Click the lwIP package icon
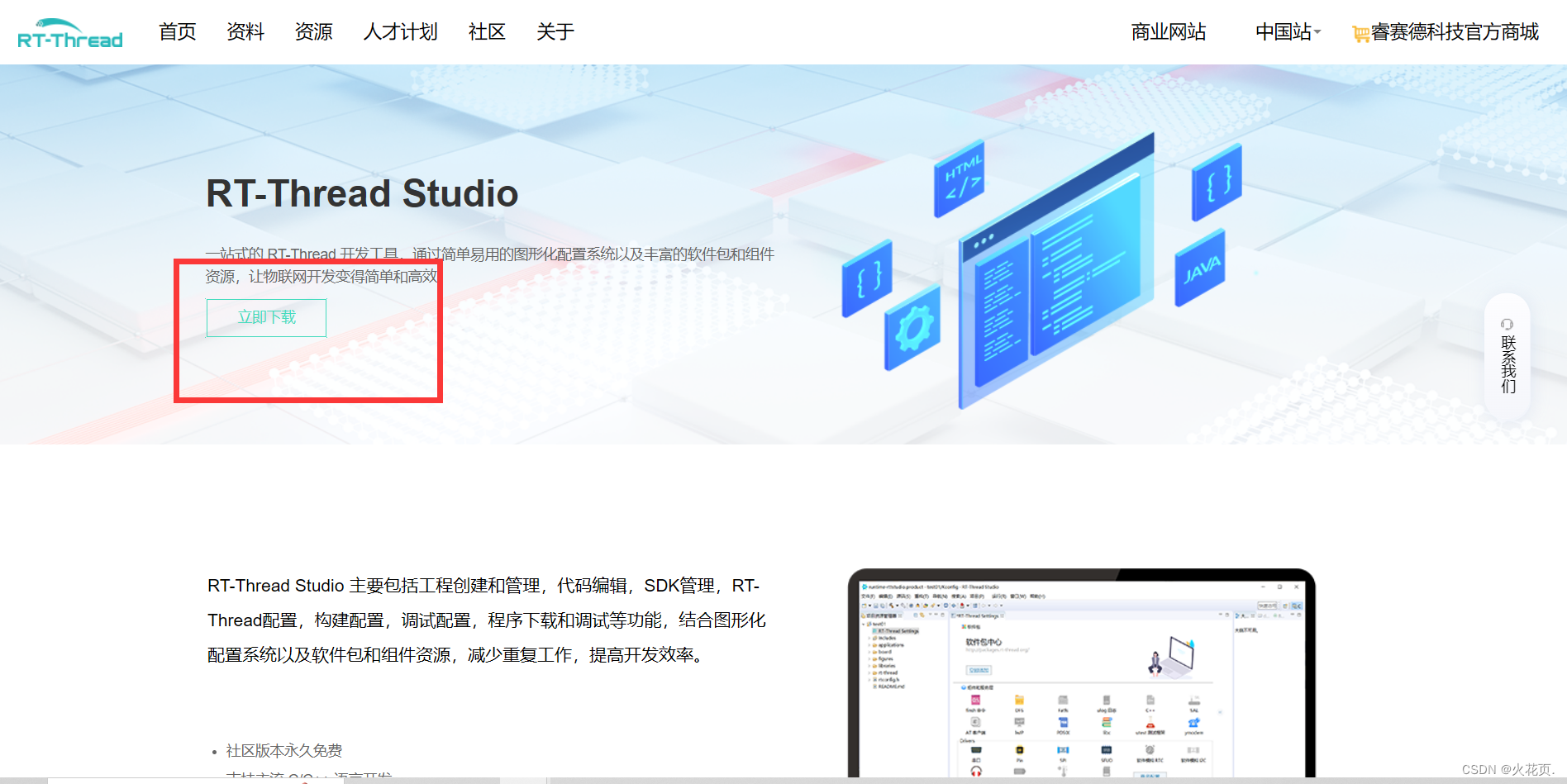1567x784 pixels. (x=1020, y=722)
